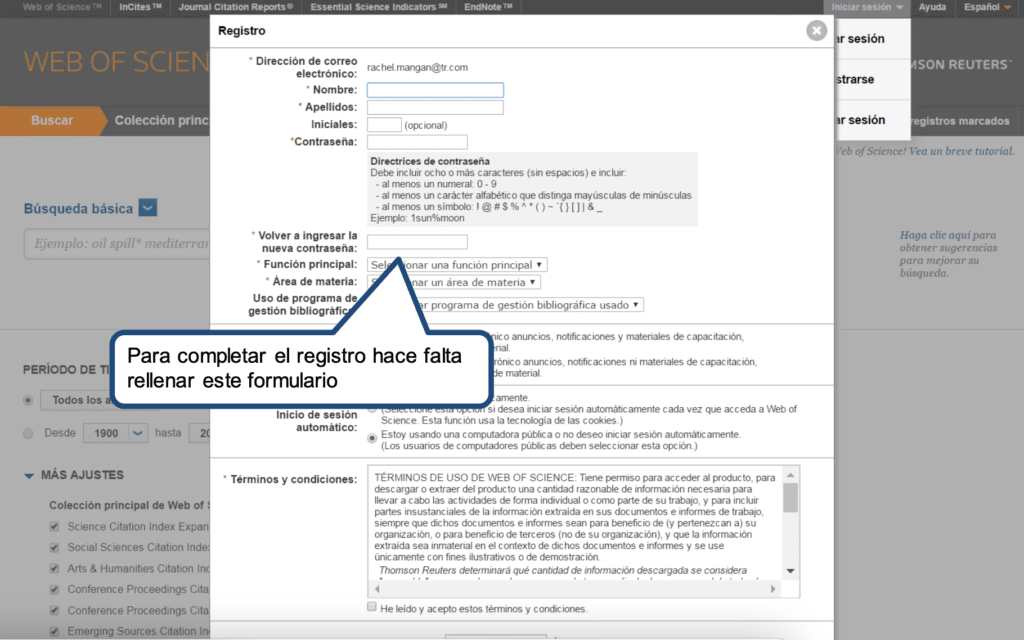The height and width of the screenshot is (640, 1024).
Task: Open the Español language dropdown
Action: click(987, 7)
